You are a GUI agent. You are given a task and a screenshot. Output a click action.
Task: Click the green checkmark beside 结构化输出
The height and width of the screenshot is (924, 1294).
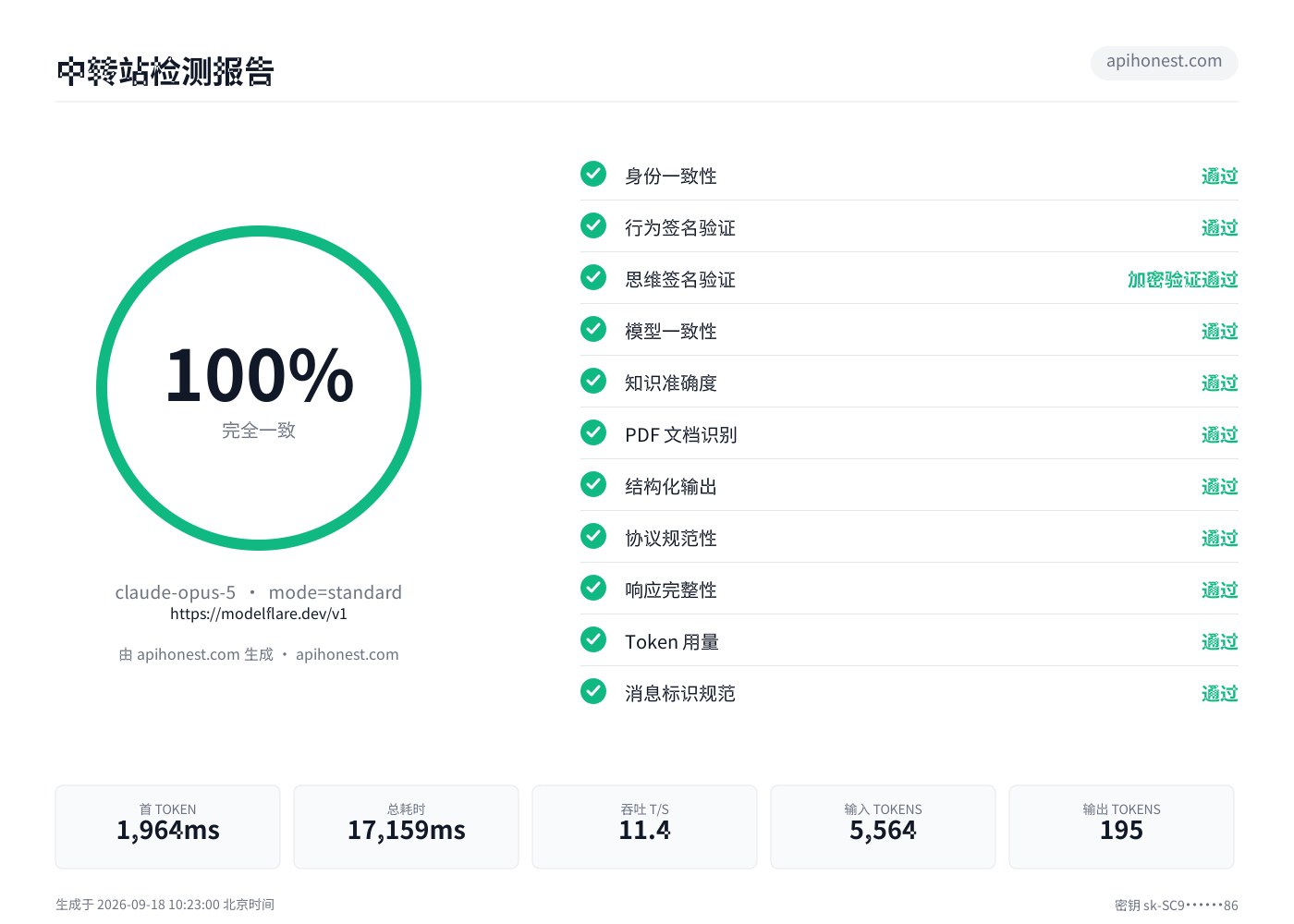click(x=593, y=484)
